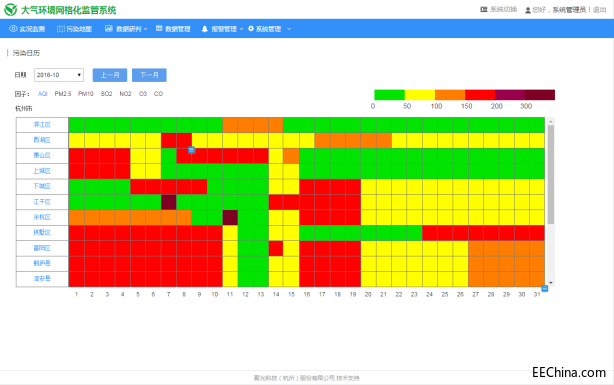Click the 数据研判 chart icon

coord(108,29)
